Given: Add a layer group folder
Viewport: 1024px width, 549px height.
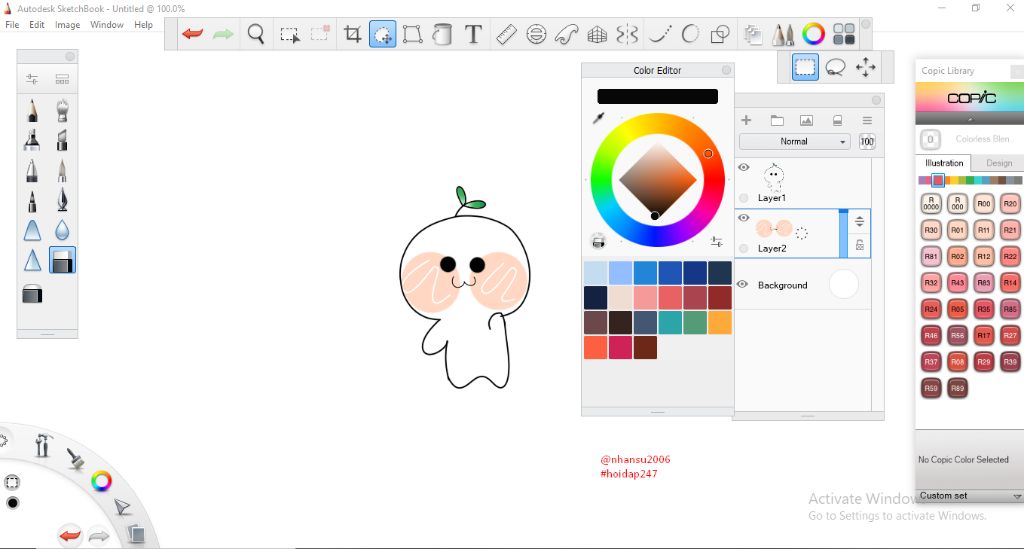Looking at the screenshot, I should [x=777, y=120].
